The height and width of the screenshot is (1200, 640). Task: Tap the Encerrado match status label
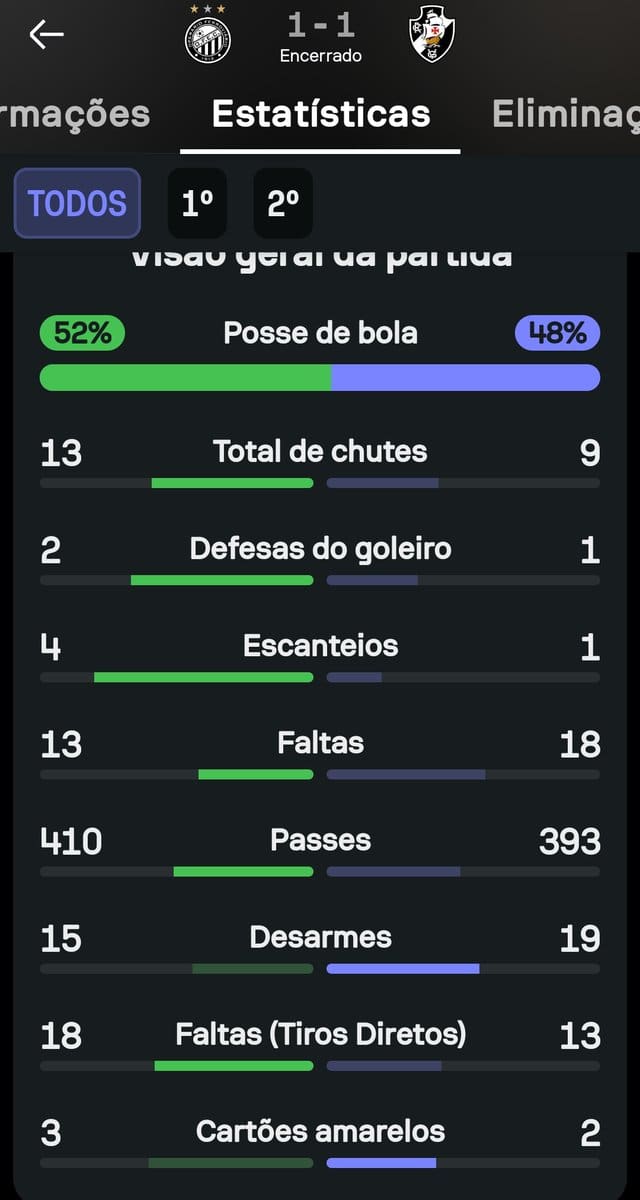tap(321, 56)
